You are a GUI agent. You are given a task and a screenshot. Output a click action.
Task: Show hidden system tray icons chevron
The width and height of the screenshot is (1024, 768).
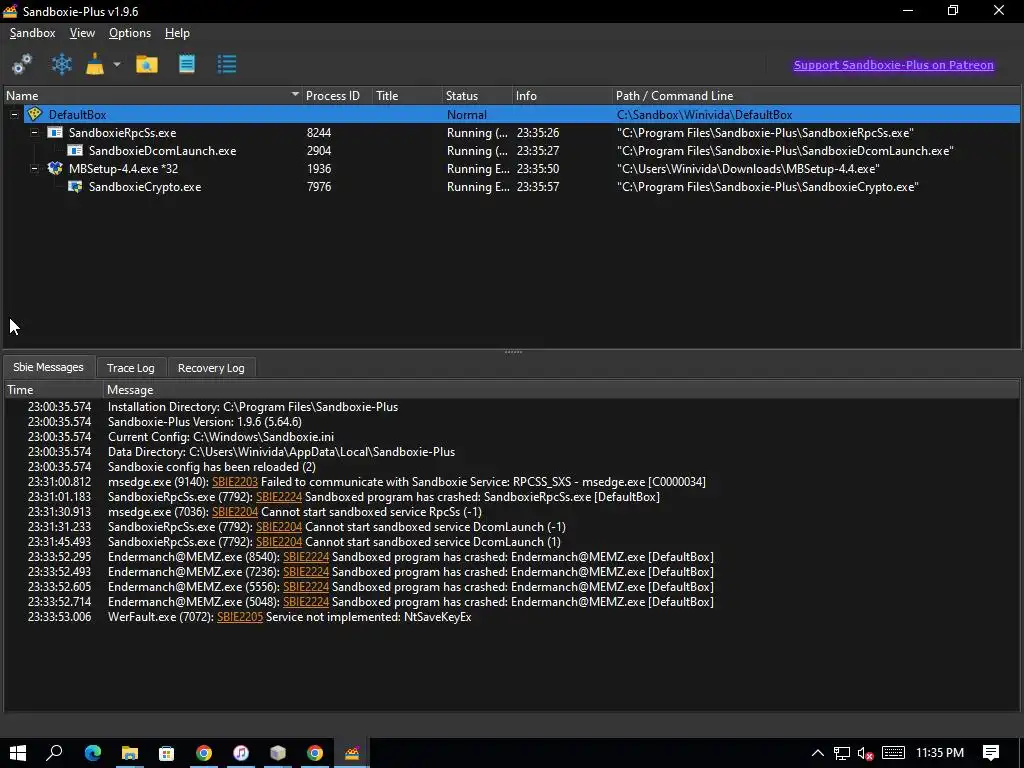pyautogui.click(x=818, y=753)
